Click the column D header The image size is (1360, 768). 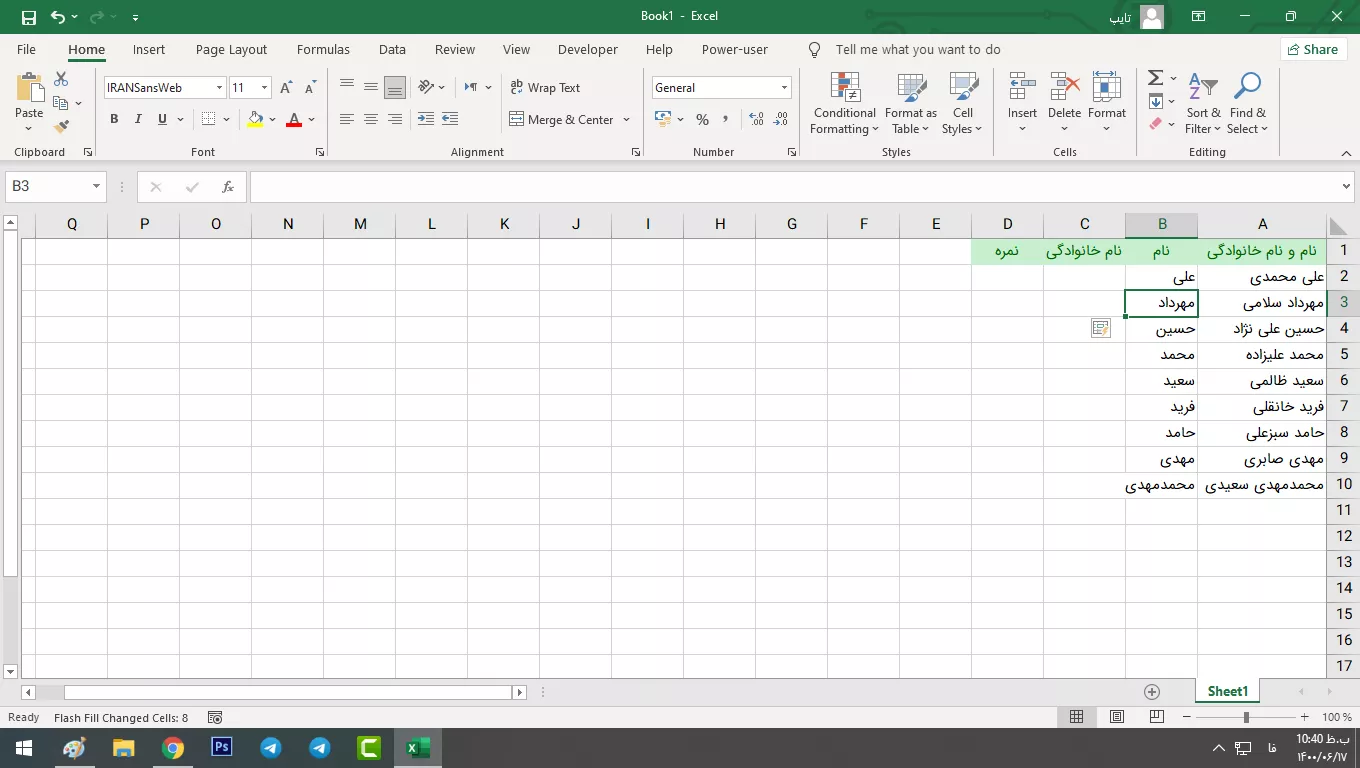coord(1007,224)
